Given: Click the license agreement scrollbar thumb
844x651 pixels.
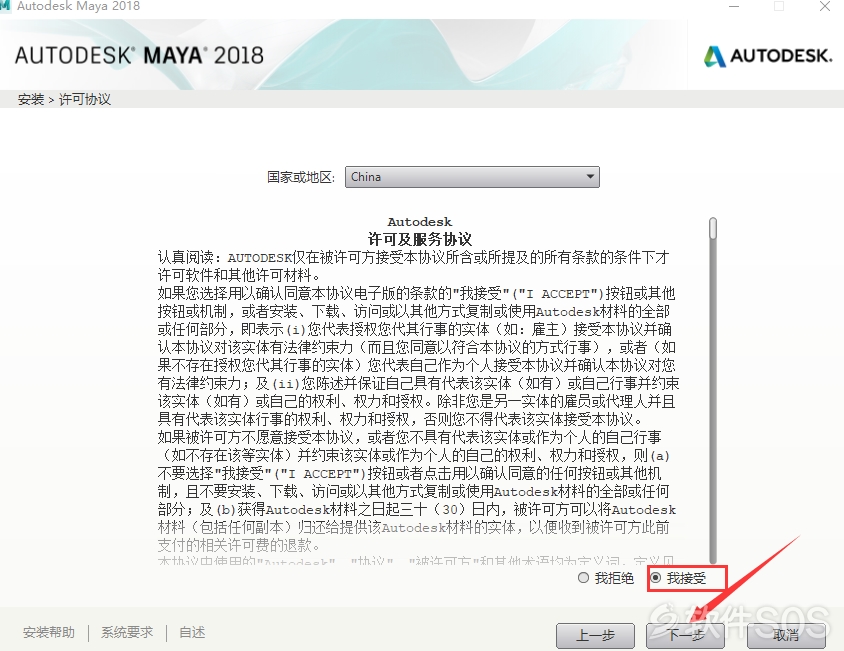Looking at the screenshot, I should 713,228.
